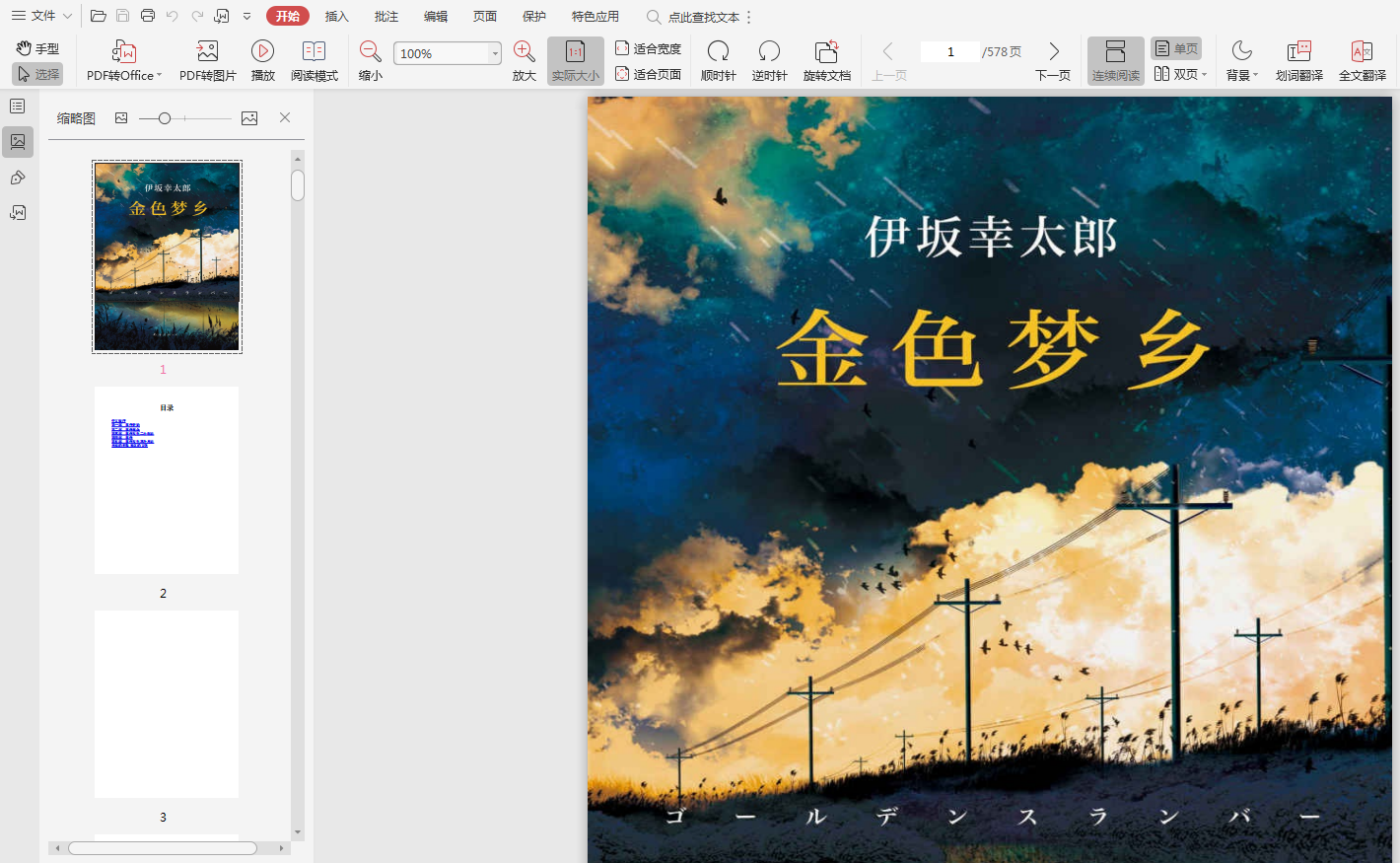Open the 文件 main menu
This screenshot has height=863, width=1400.
[41, 16]
